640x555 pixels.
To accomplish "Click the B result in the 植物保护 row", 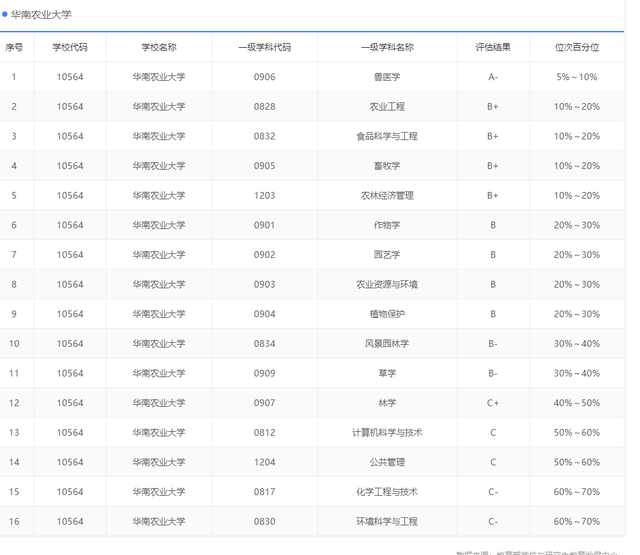I will pos(493,314).
